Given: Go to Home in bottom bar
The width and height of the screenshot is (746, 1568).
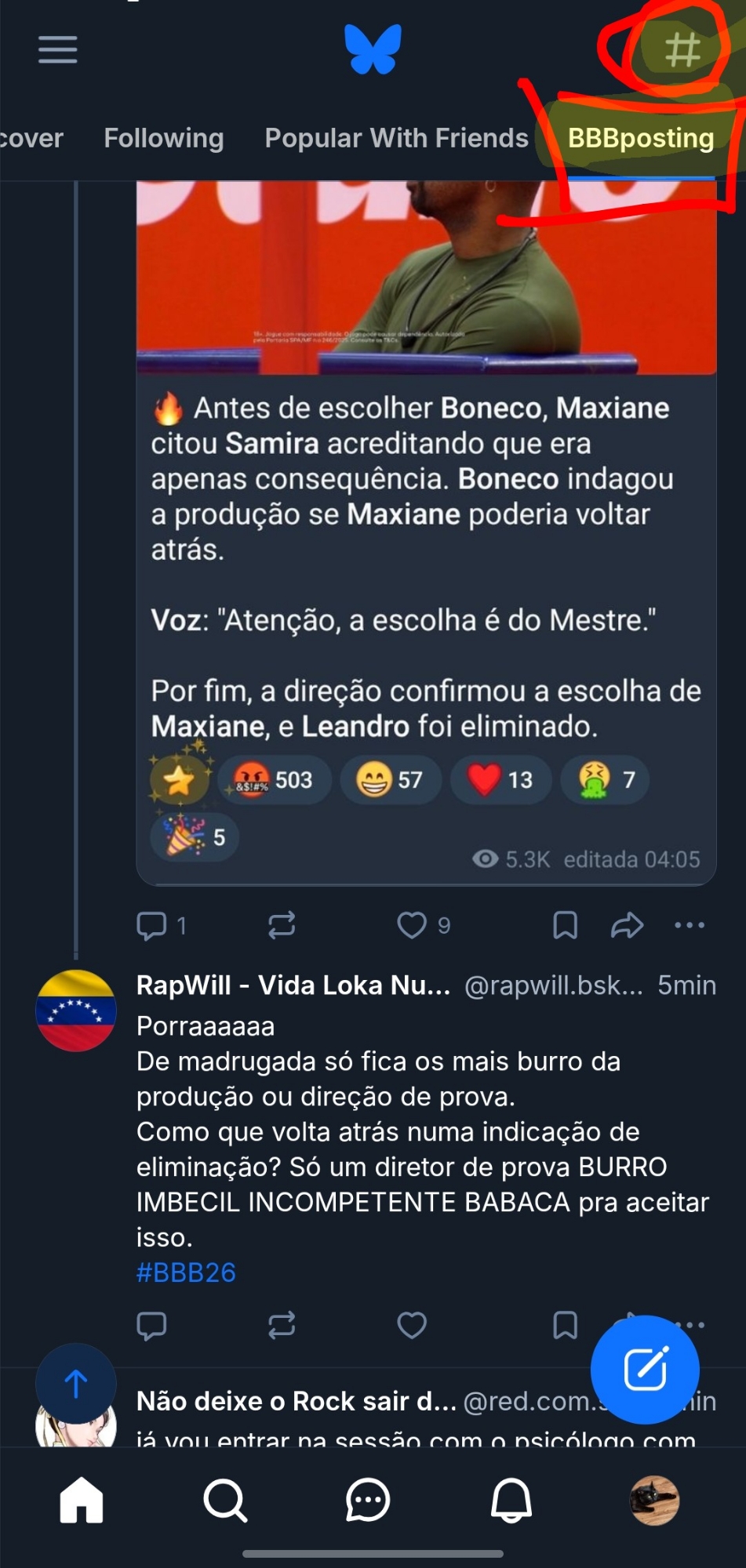Looking at the screenshot, I should 82,1501.
